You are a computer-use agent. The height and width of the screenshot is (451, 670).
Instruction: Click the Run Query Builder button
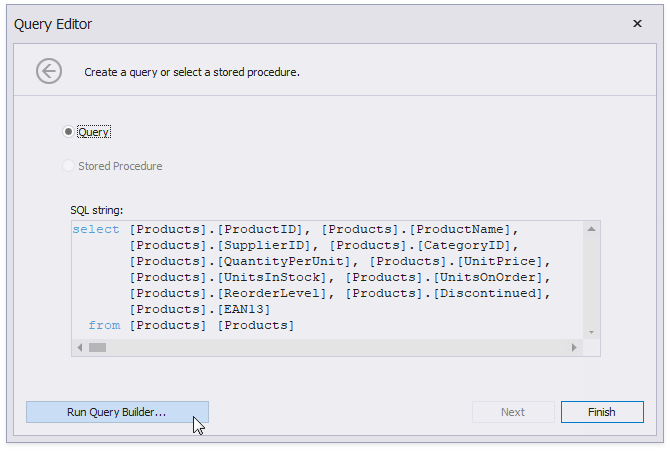coord(118,412)
